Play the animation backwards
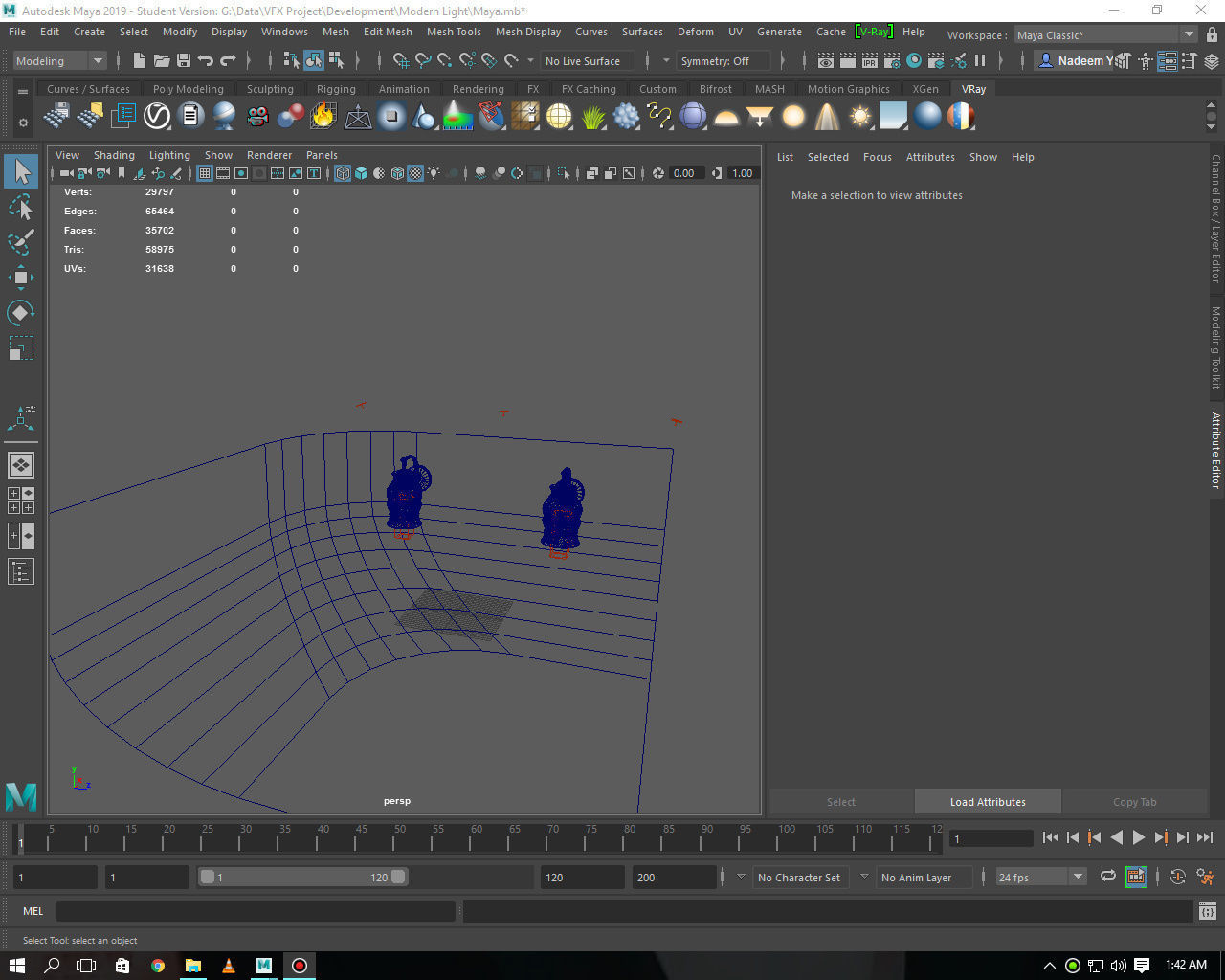1225x980 pixels. 1117,837
